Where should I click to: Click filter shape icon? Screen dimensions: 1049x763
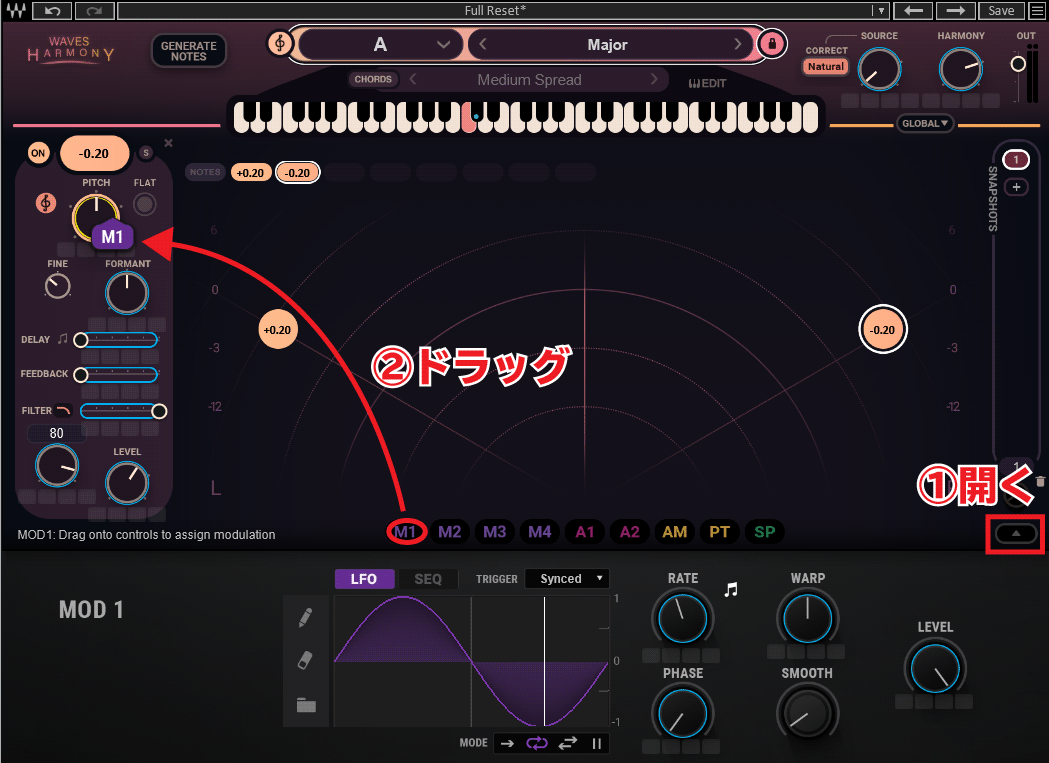pyautogui.click(x=64, y=410)
